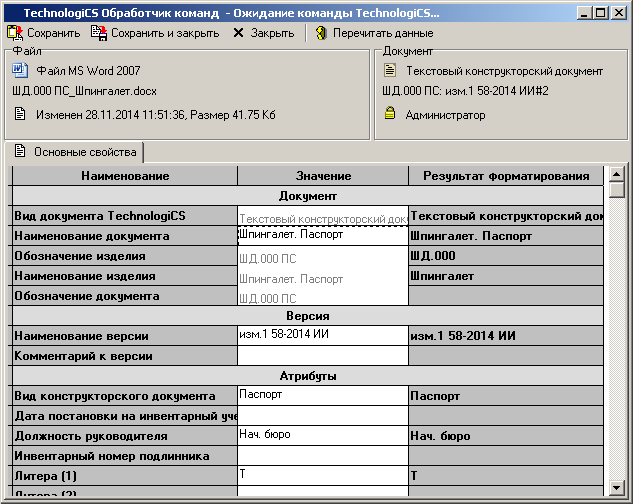Click the text constructor document icon
633x504 pixels.
[x=390, y=71]
